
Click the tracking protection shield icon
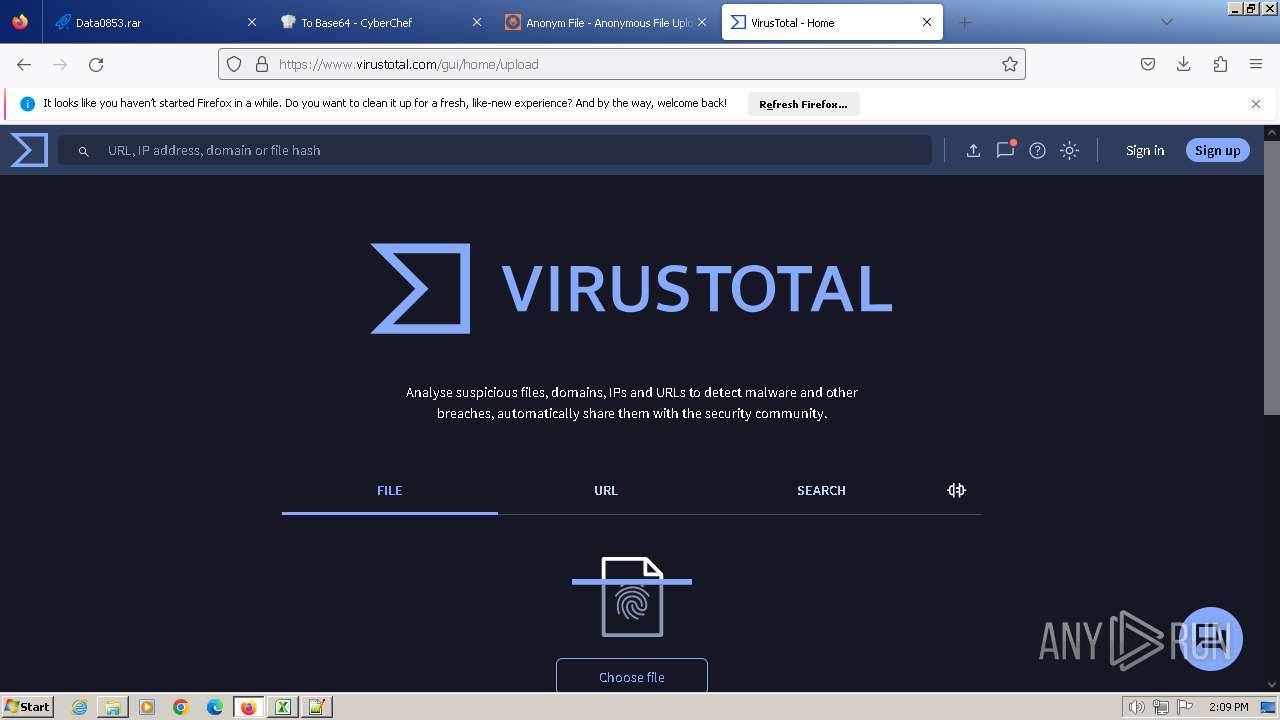click(x=234, y=64)
